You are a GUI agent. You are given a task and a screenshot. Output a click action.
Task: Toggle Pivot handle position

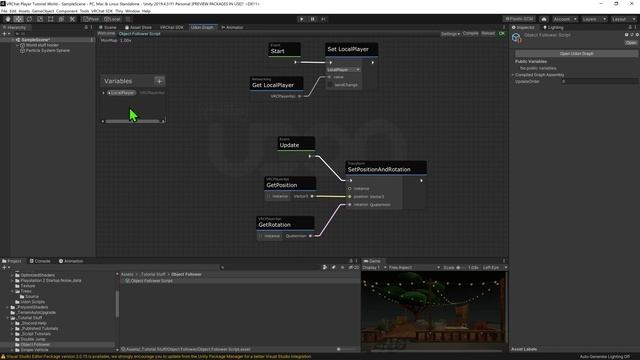tap(91, 19)
